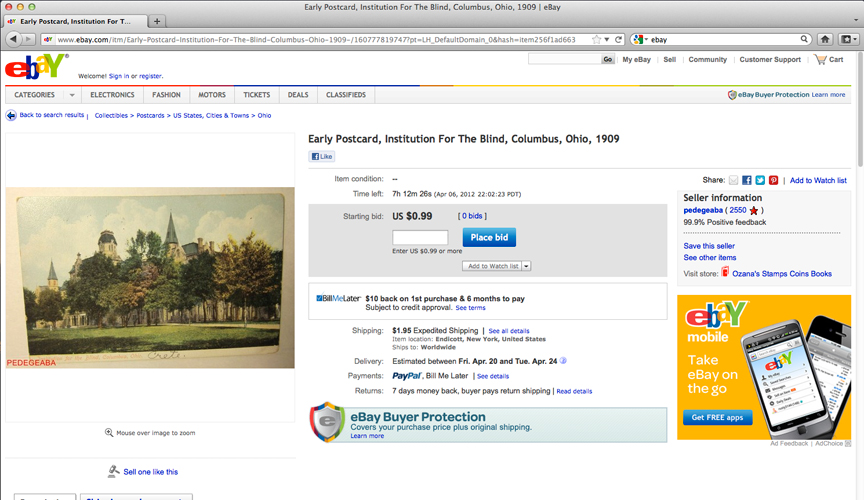Click the browser home icon

[825, 39]
